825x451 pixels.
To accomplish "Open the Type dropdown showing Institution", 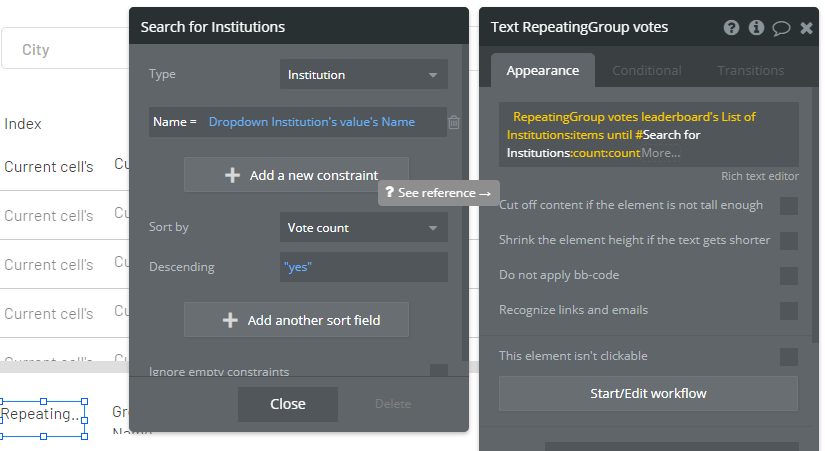I will click(x=363, y=75).
